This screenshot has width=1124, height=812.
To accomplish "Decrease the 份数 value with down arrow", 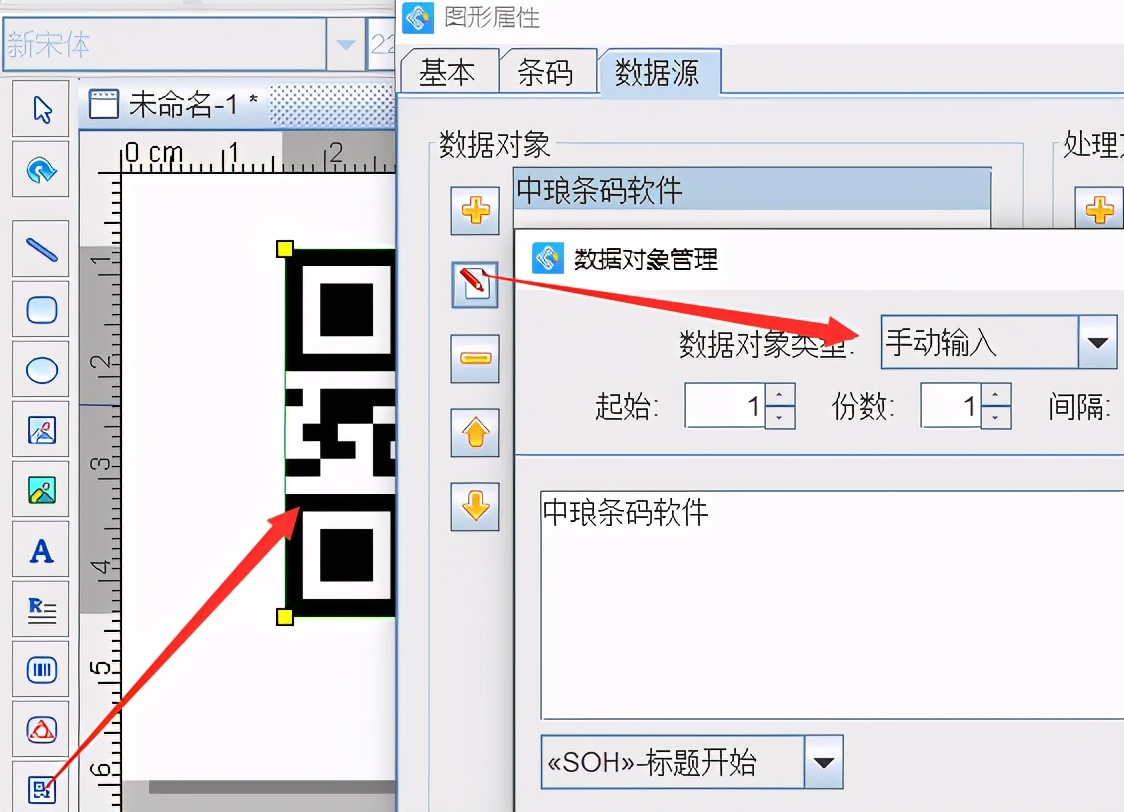I will click(x=996, y=417).
